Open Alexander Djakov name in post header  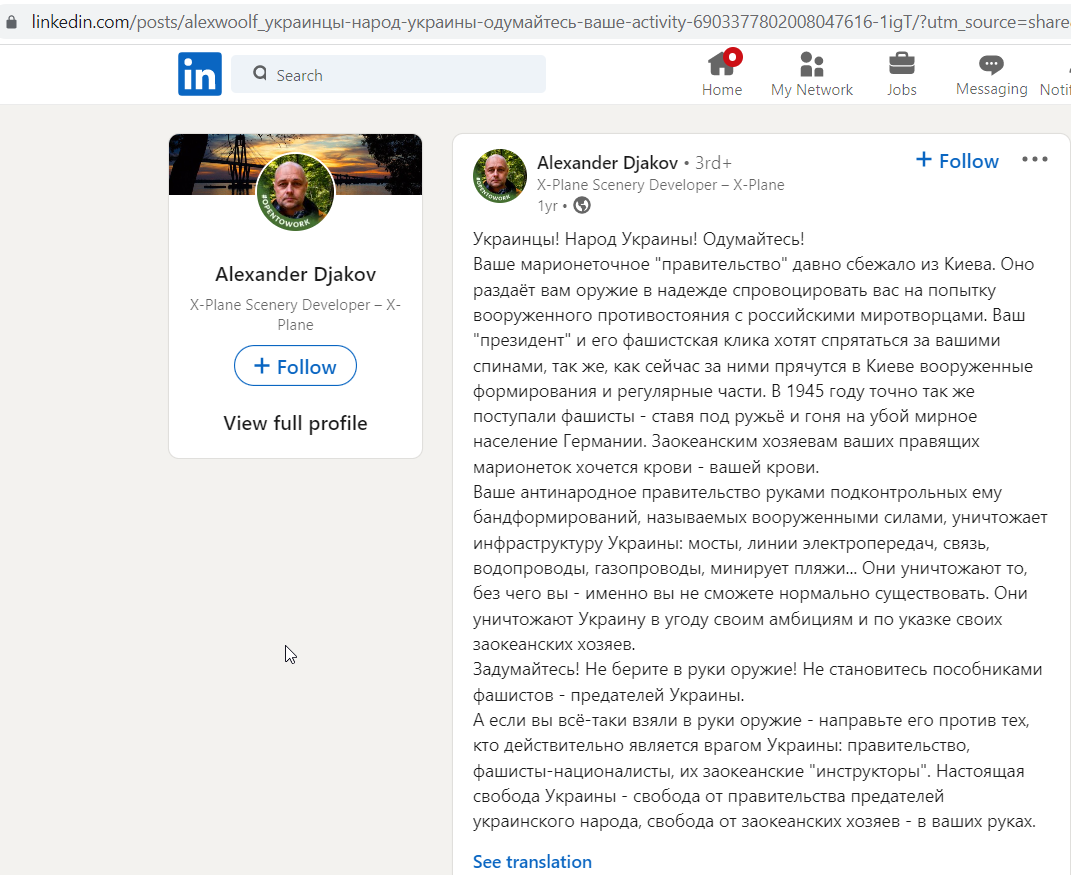(x=607, y=163)
